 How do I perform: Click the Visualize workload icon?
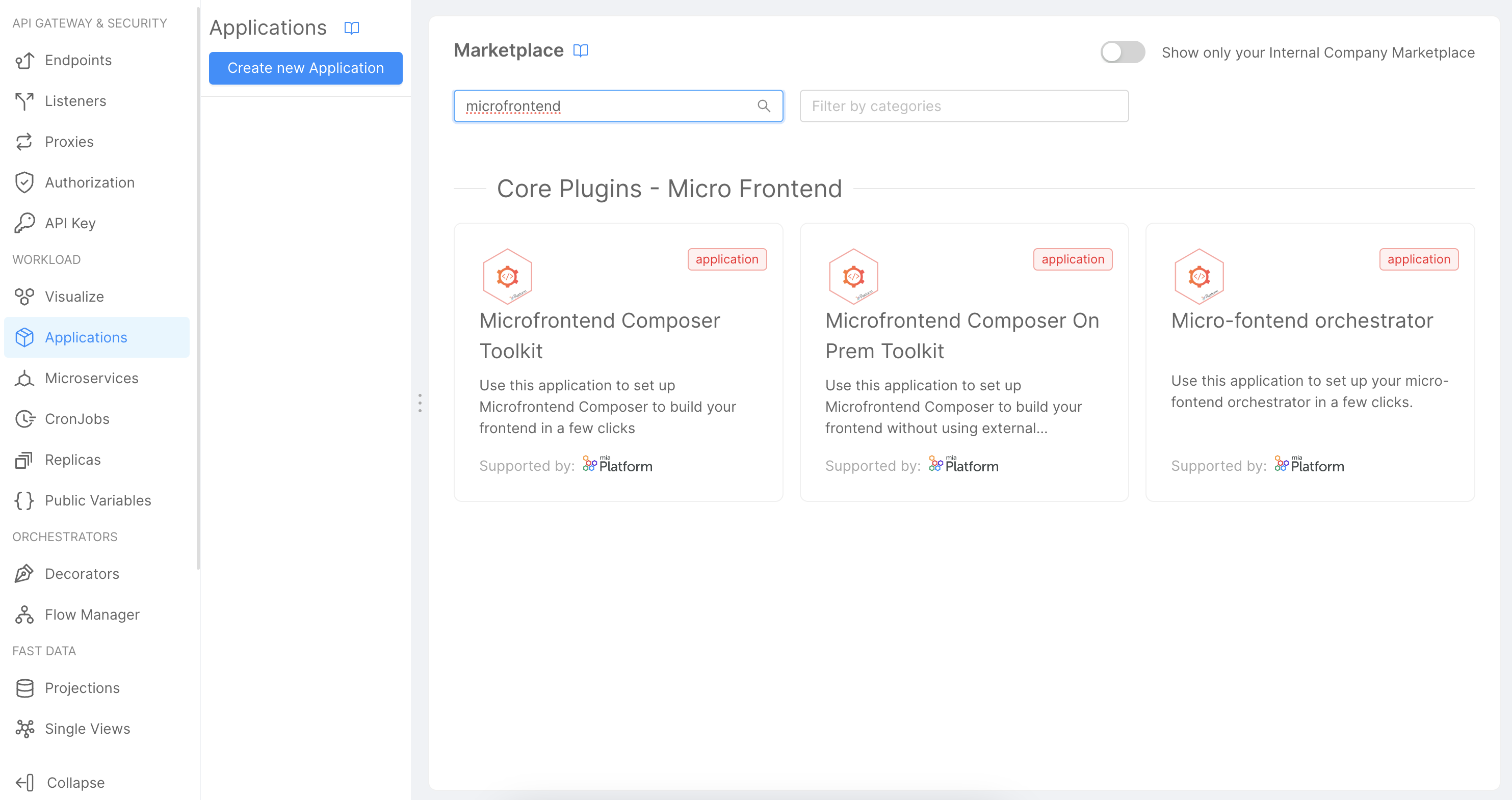23,296
